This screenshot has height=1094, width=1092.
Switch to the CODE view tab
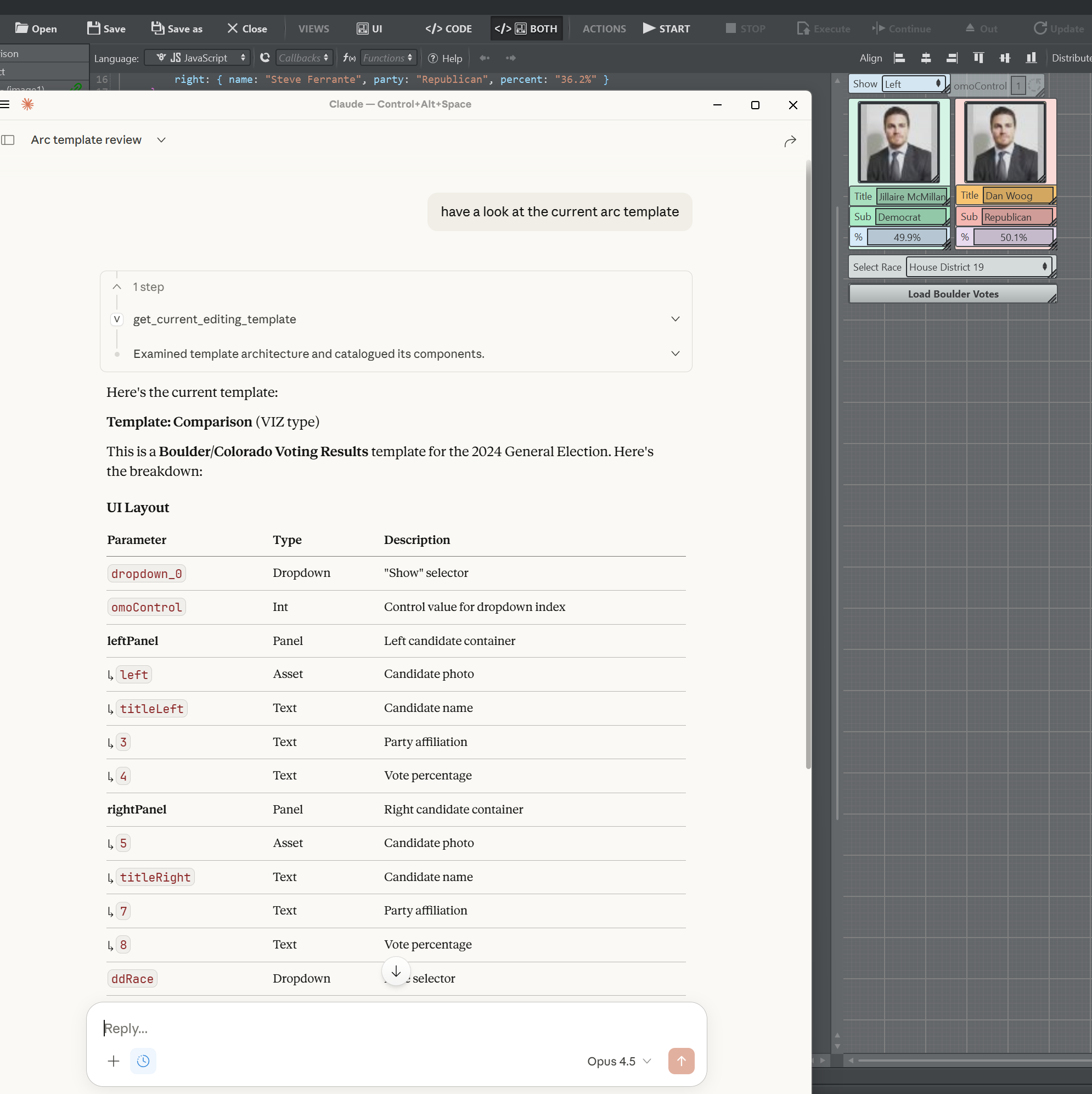pos(448,29)
